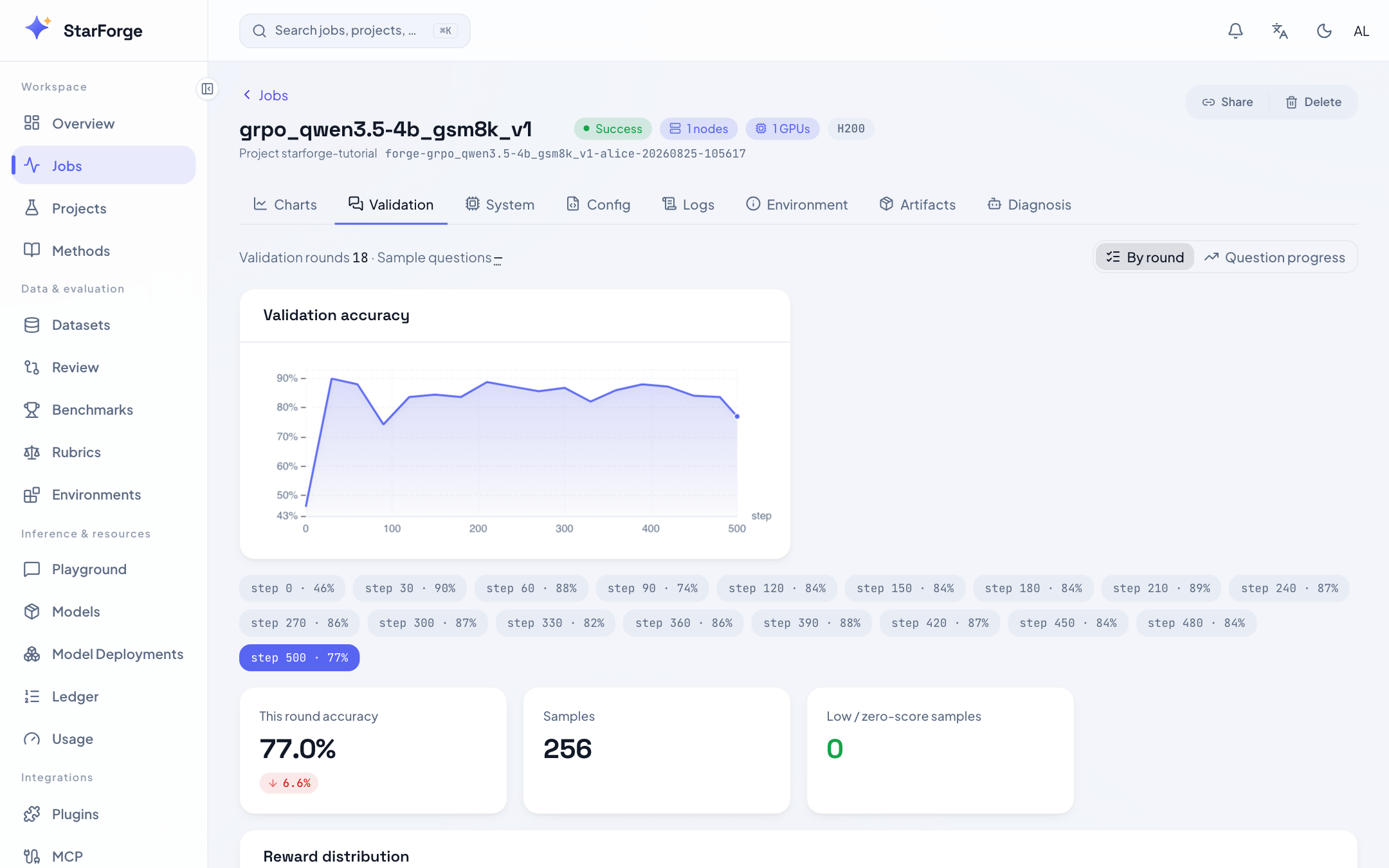Delete this job
Viewport: 1389px width, 868px height.
1313,102
